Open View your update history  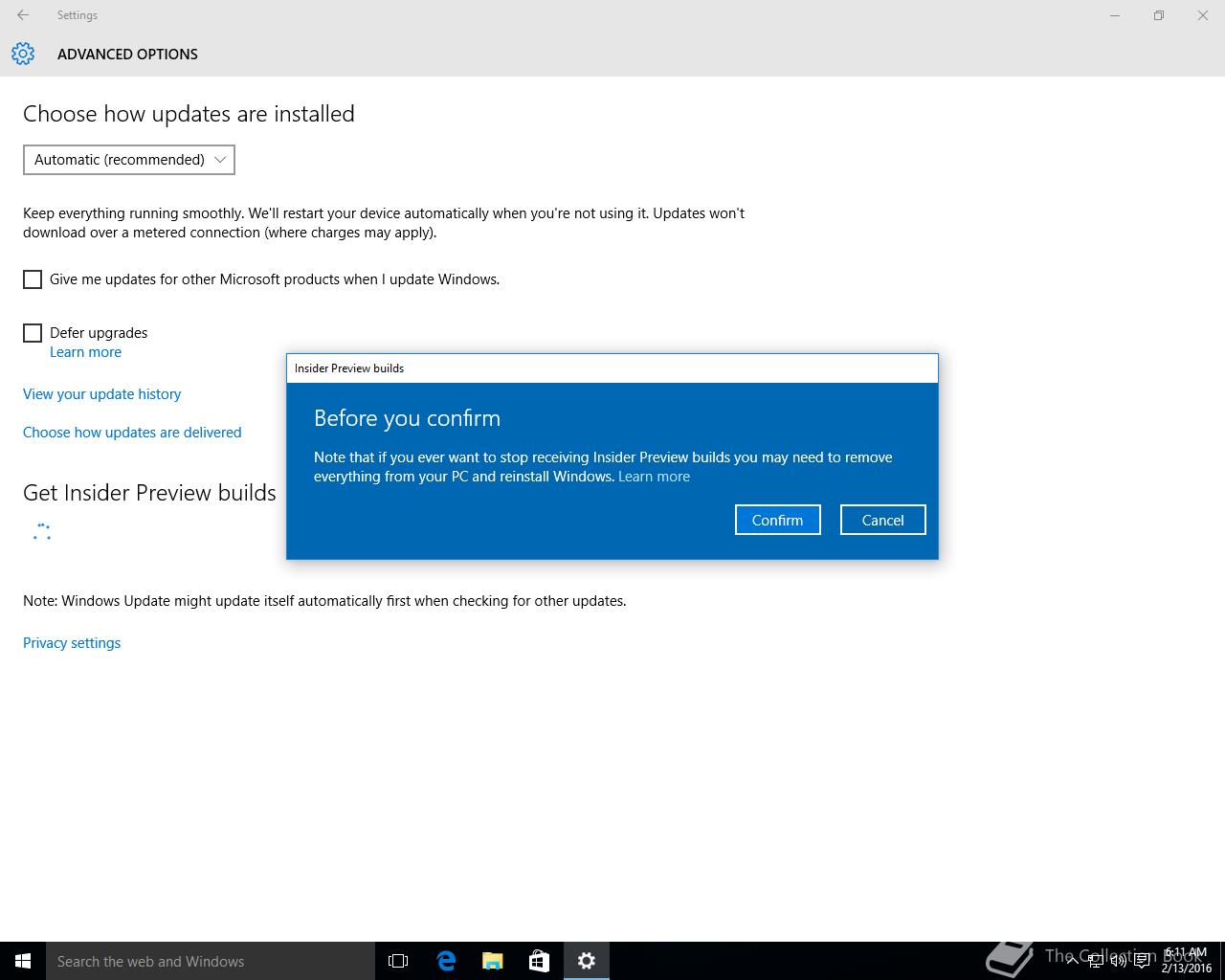101,394
